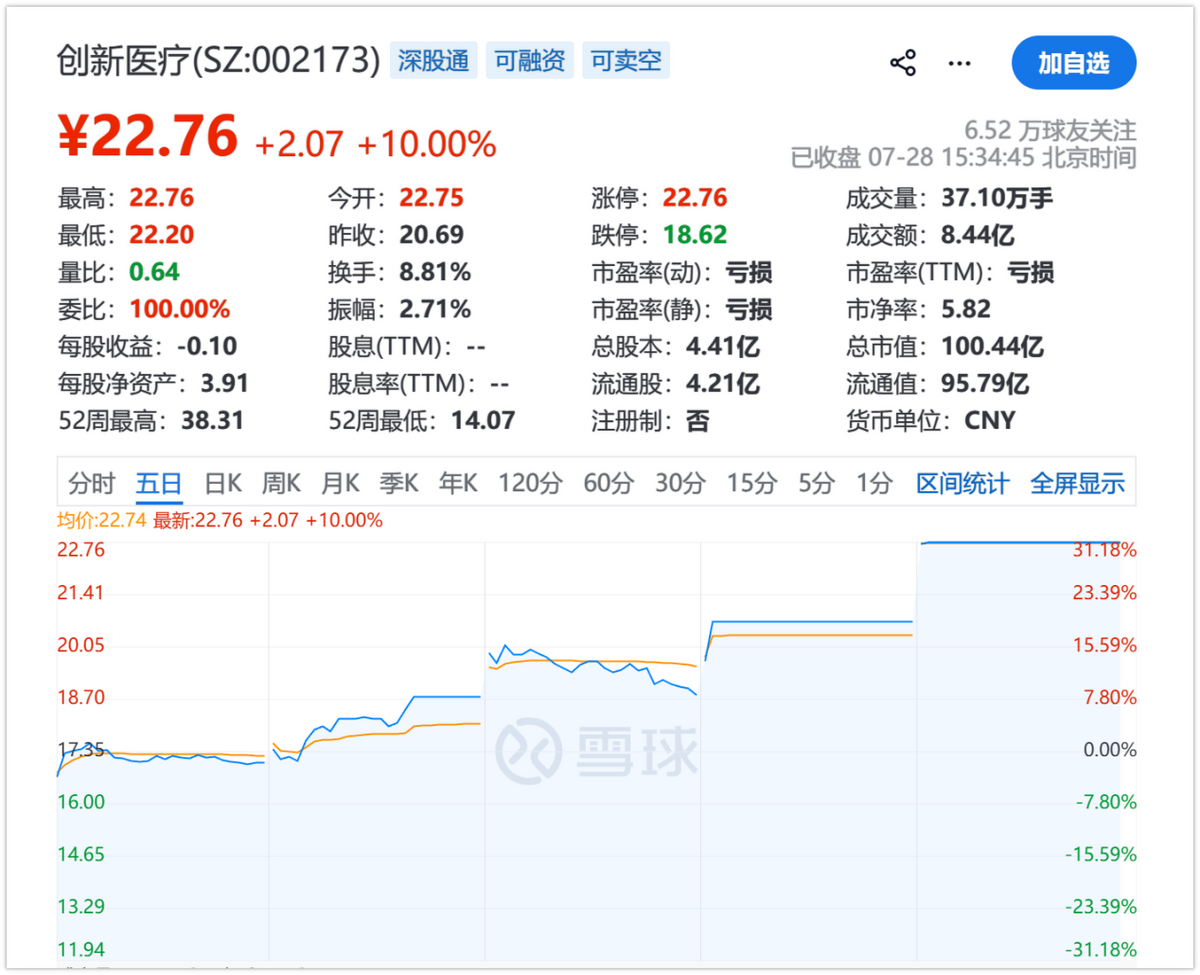Click the 总市值 value 100.44亿

point(992,347)
